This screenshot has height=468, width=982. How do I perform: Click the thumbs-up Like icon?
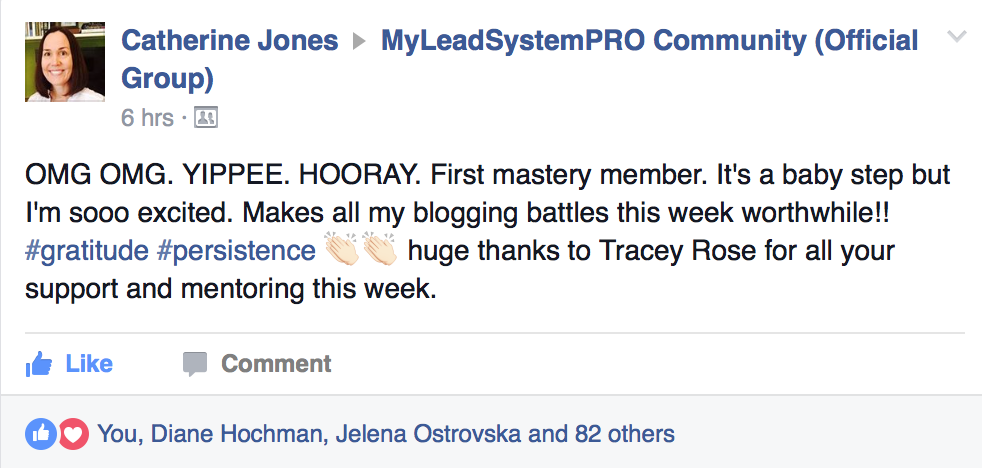click(x=39, y=364)
